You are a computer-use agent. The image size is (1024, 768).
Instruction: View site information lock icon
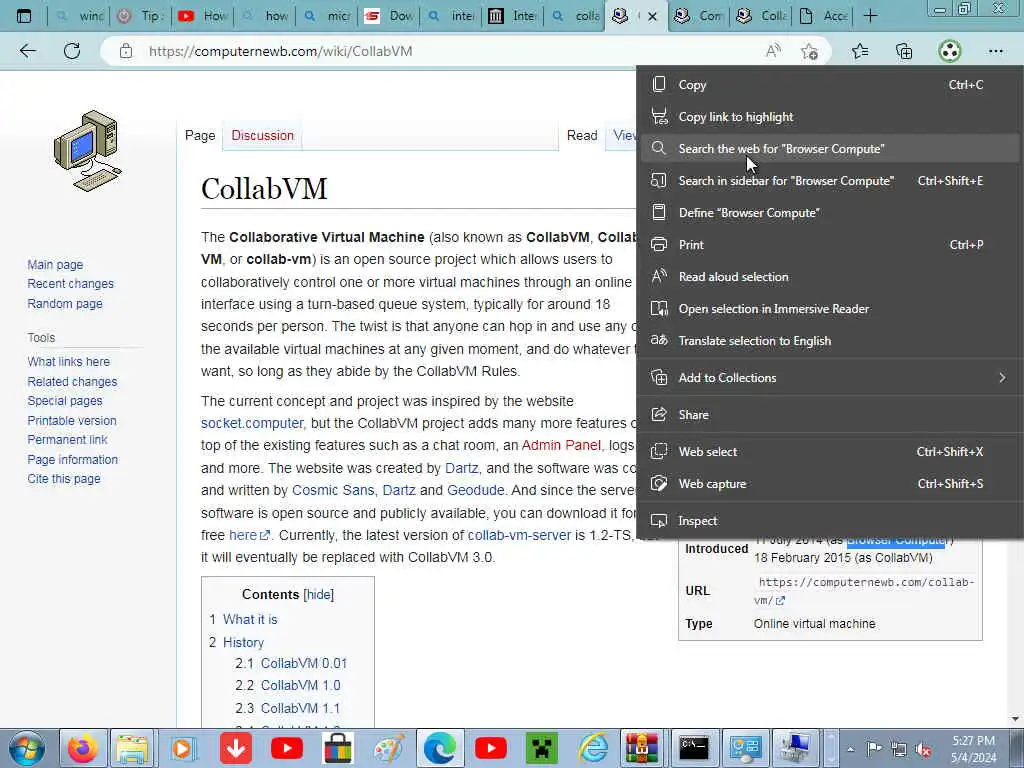pos(126,51)
